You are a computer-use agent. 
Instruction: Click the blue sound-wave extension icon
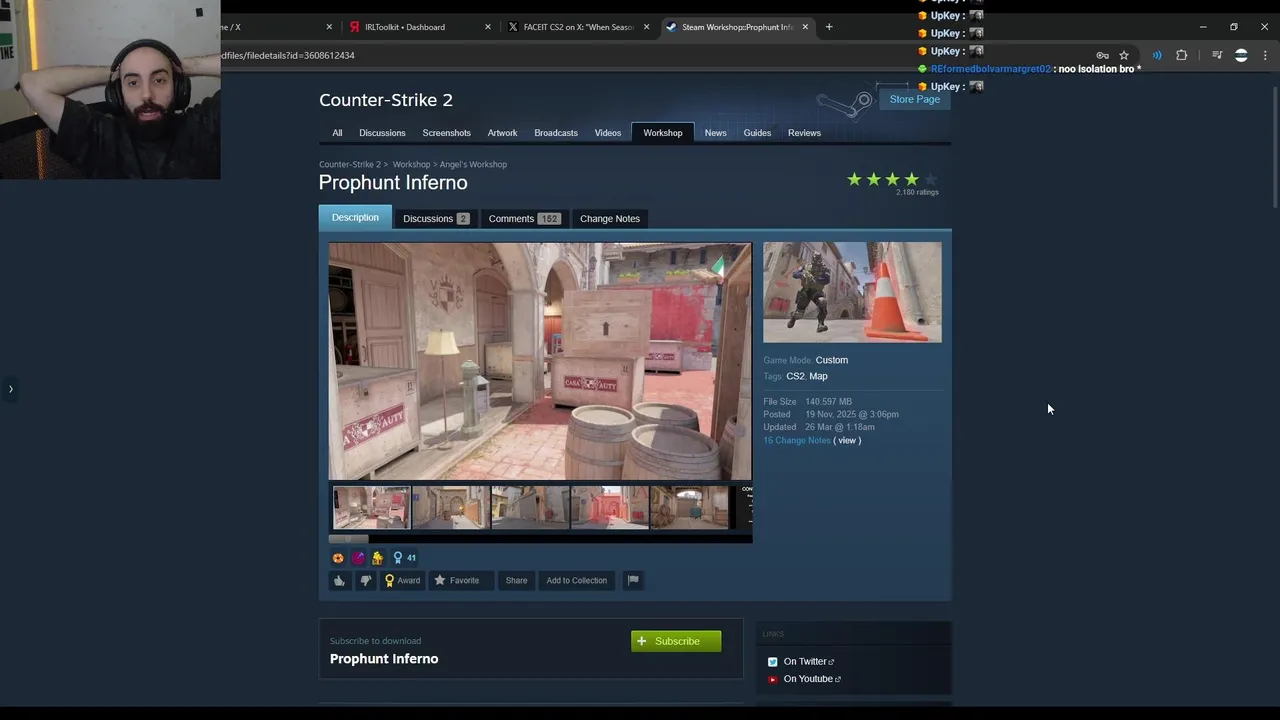[1157, 55]
